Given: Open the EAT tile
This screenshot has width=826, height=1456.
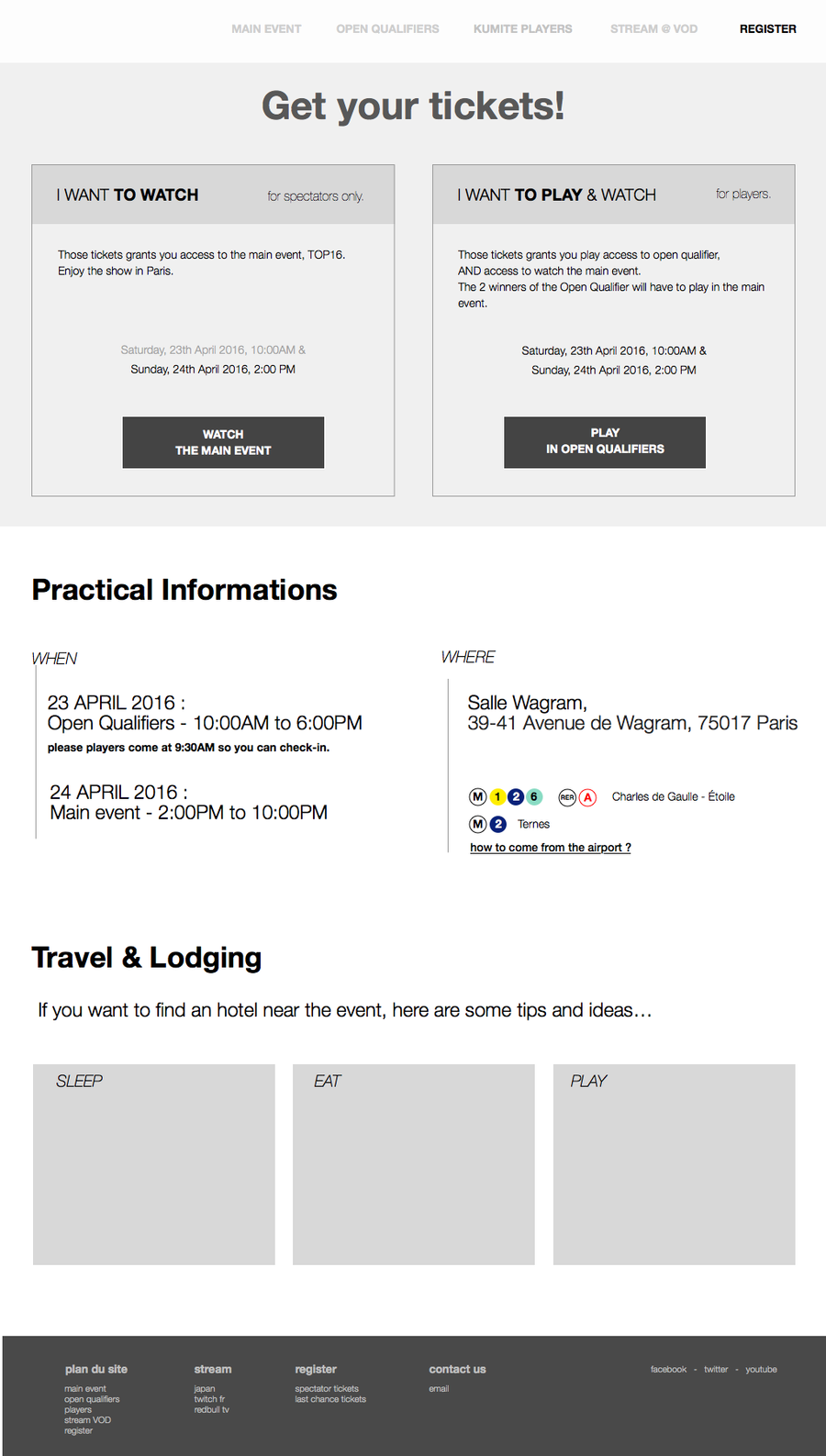Looking at the screenshot, I should pos(413,1164).
